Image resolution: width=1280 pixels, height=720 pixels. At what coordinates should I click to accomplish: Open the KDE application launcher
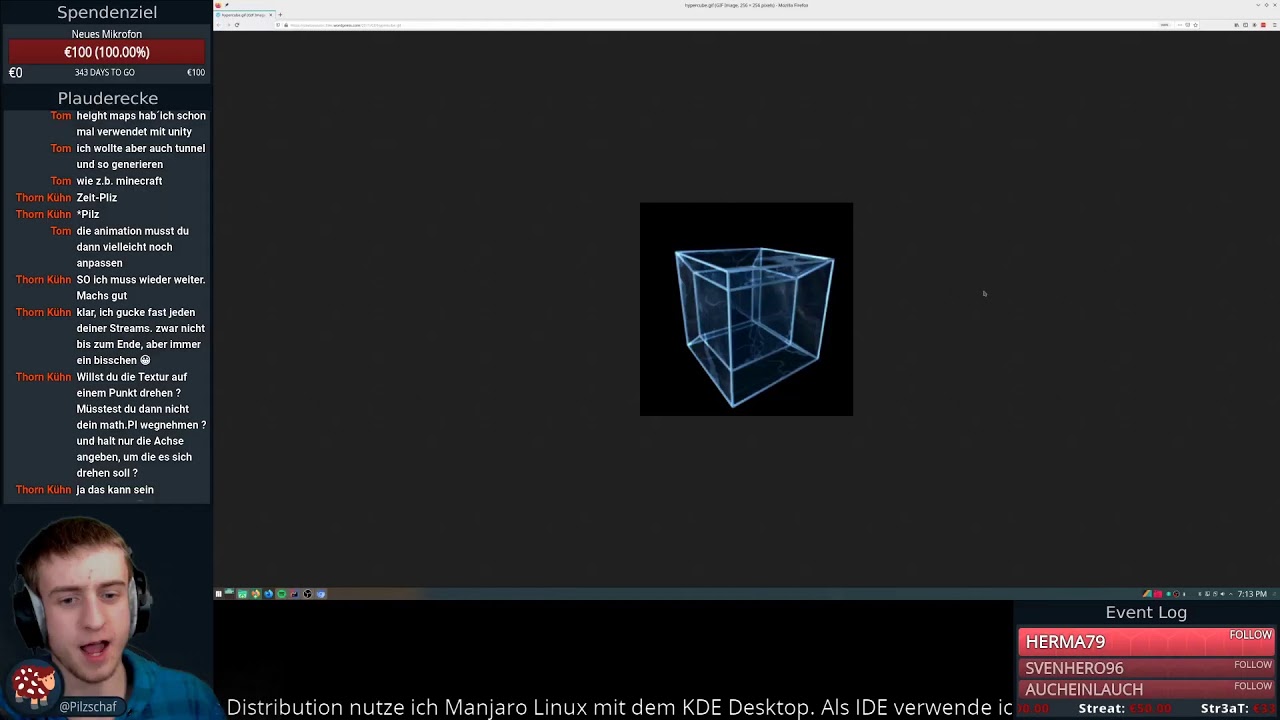pos(218,594)
